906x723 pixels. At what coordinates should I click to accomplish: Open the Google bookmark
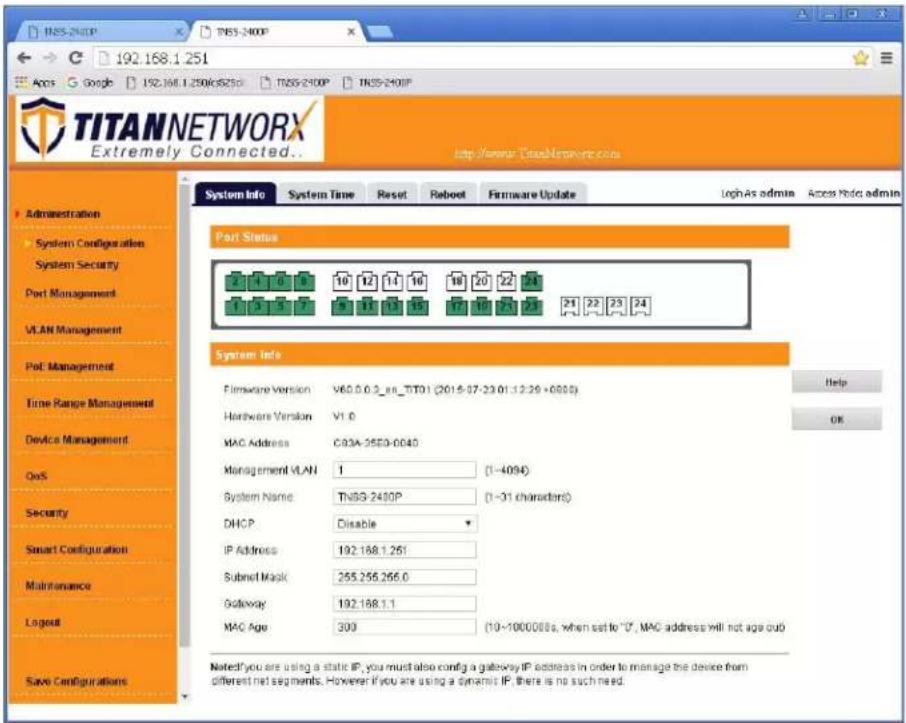click(x=90, y=83)
